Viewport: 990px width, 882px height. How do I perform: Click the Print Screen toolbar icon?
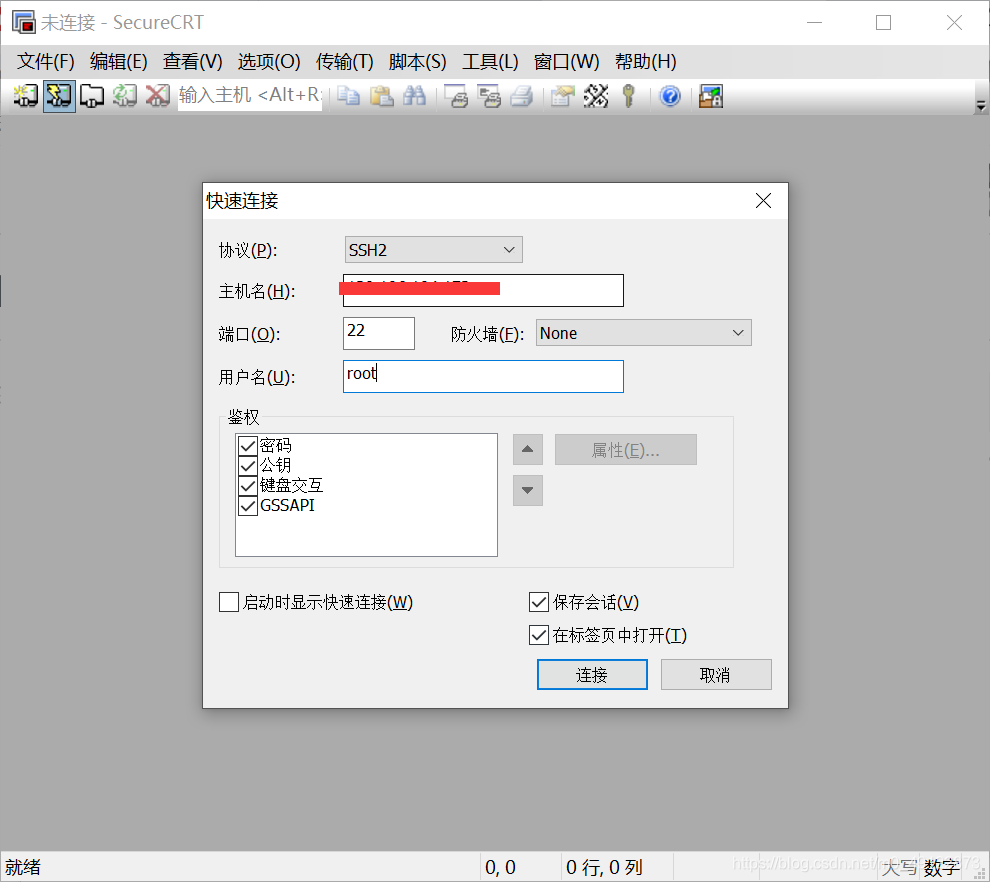click(456, 96)
